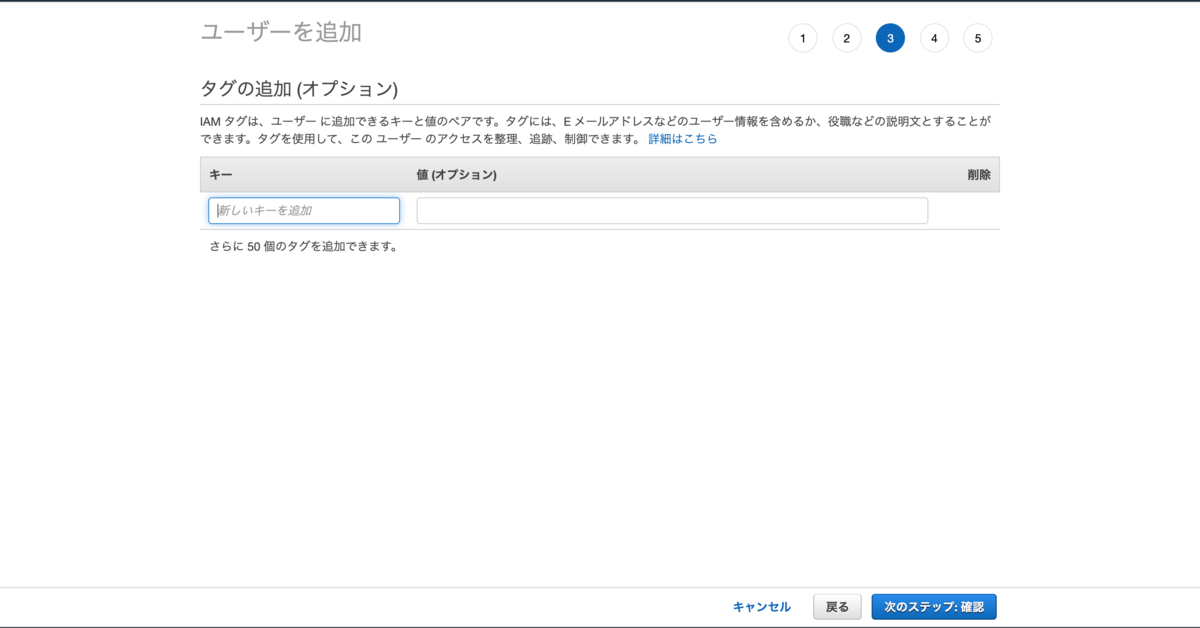Click the empty tag row area

600,210
